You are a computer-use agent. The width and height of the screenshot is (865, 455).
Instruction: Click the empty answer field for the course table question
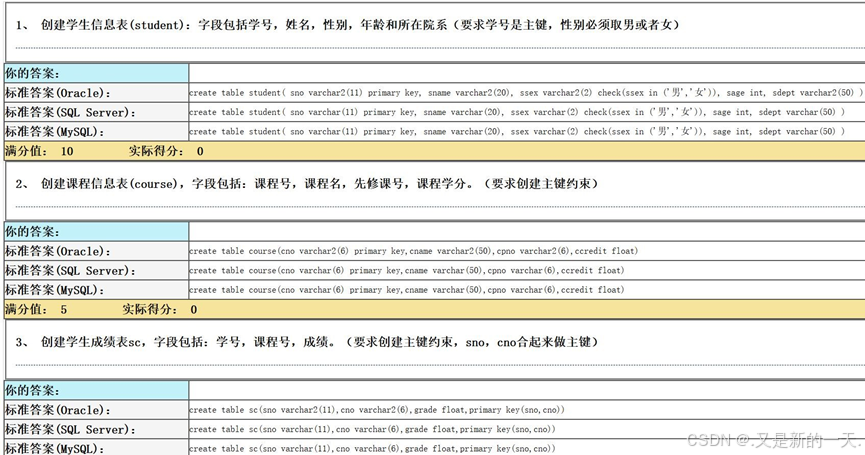tap(525, 231)
